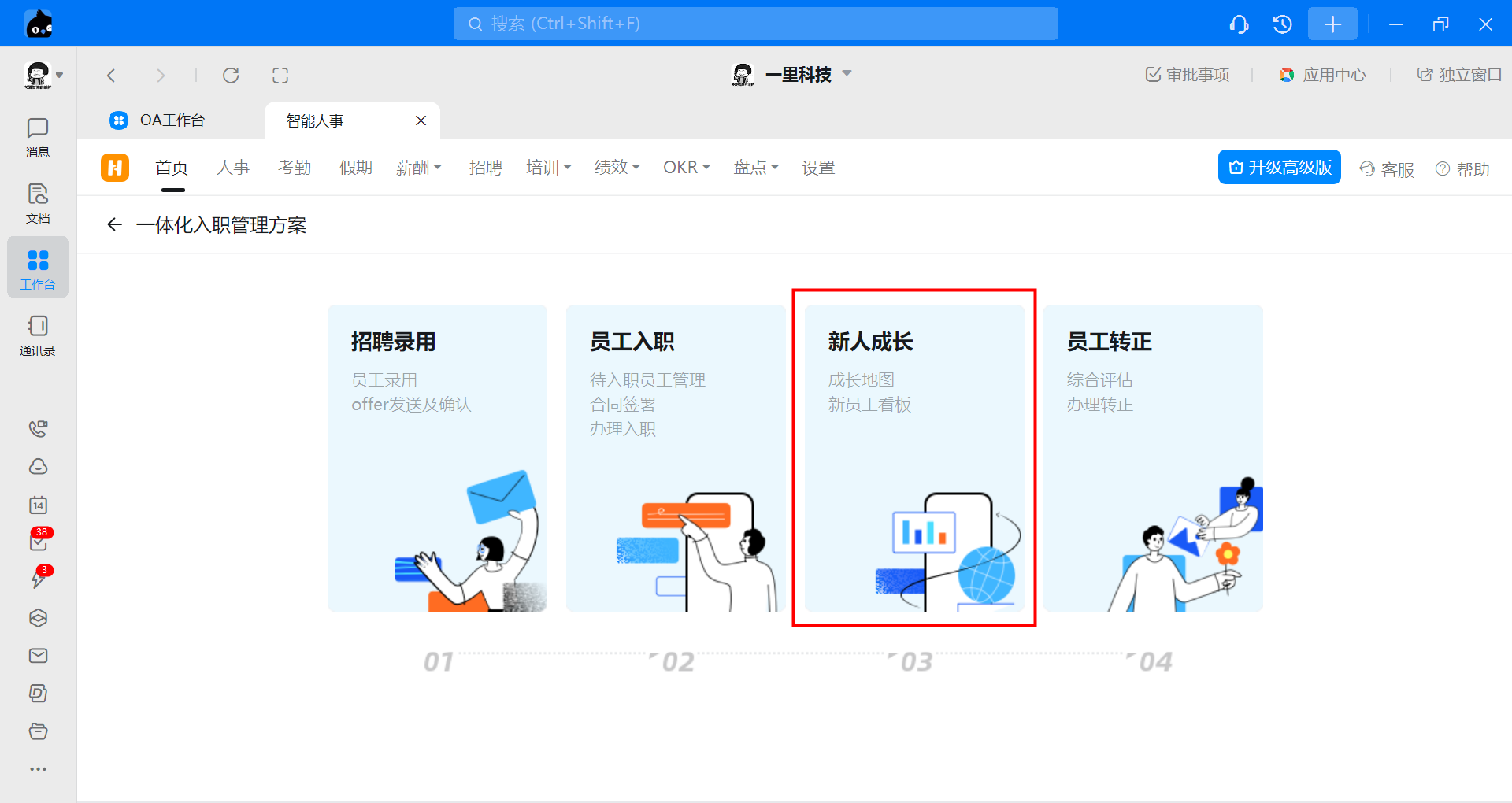
Task: Switch to the OA工作台 tab
Action: coord(172,120)
